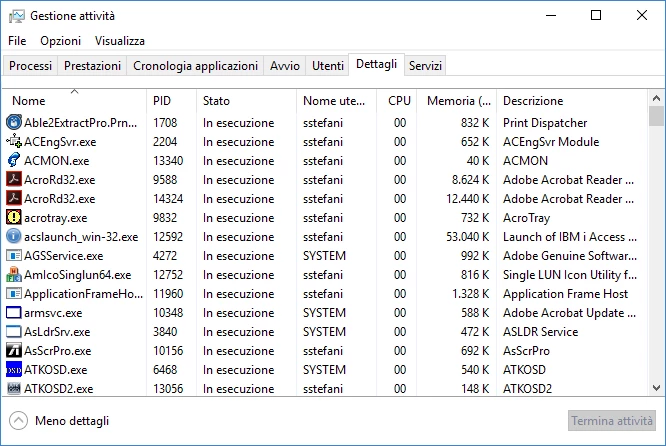
Task: Click the AcroTray description
Action: click(x=526, y=218)
